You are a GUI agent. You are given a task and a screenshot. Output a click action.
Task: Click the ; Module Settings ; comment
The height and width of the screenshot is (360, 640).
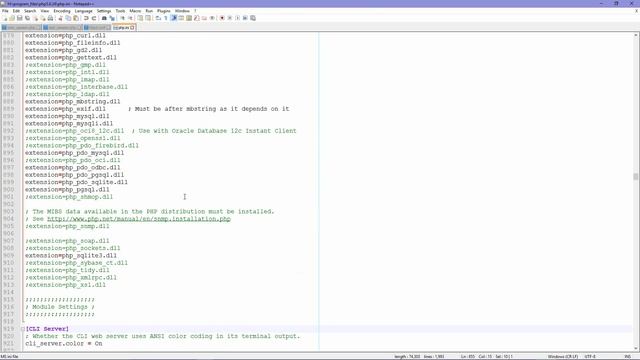[60, 307]
